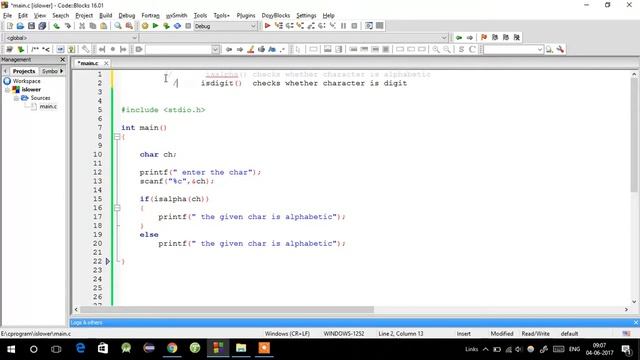Open the File menu
The width and height of the screenshot is (640, 360).
(7, 16)
